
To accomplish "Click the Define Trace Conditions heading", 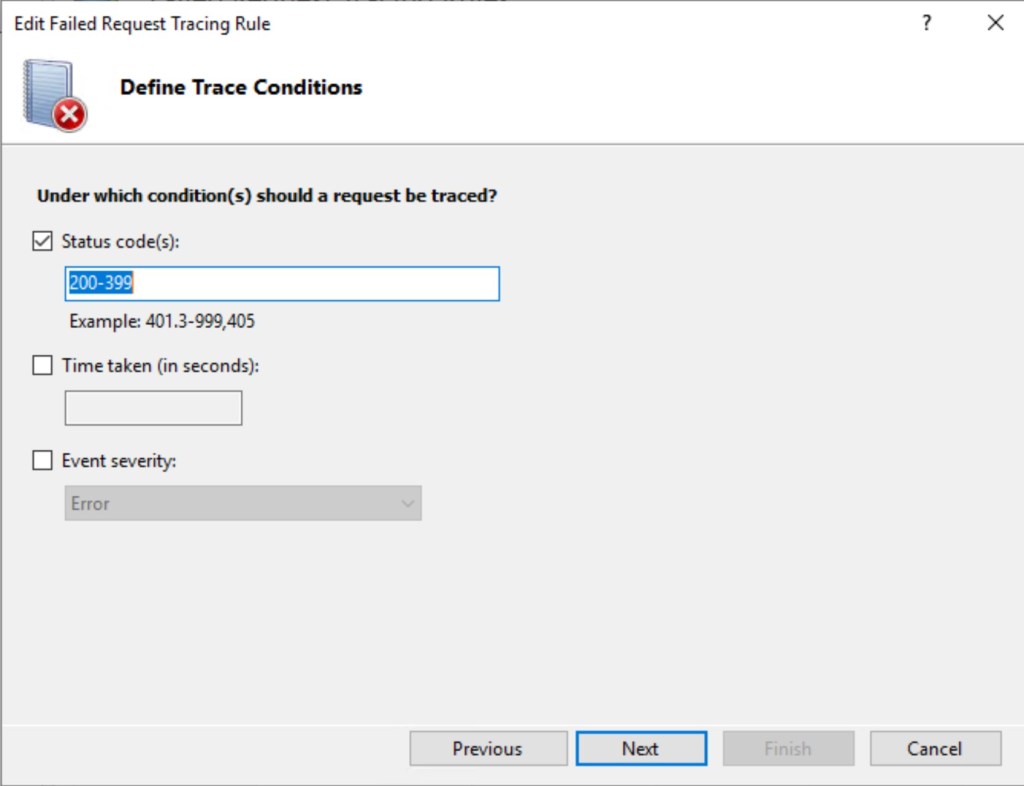I will click(x=241, y=87).
